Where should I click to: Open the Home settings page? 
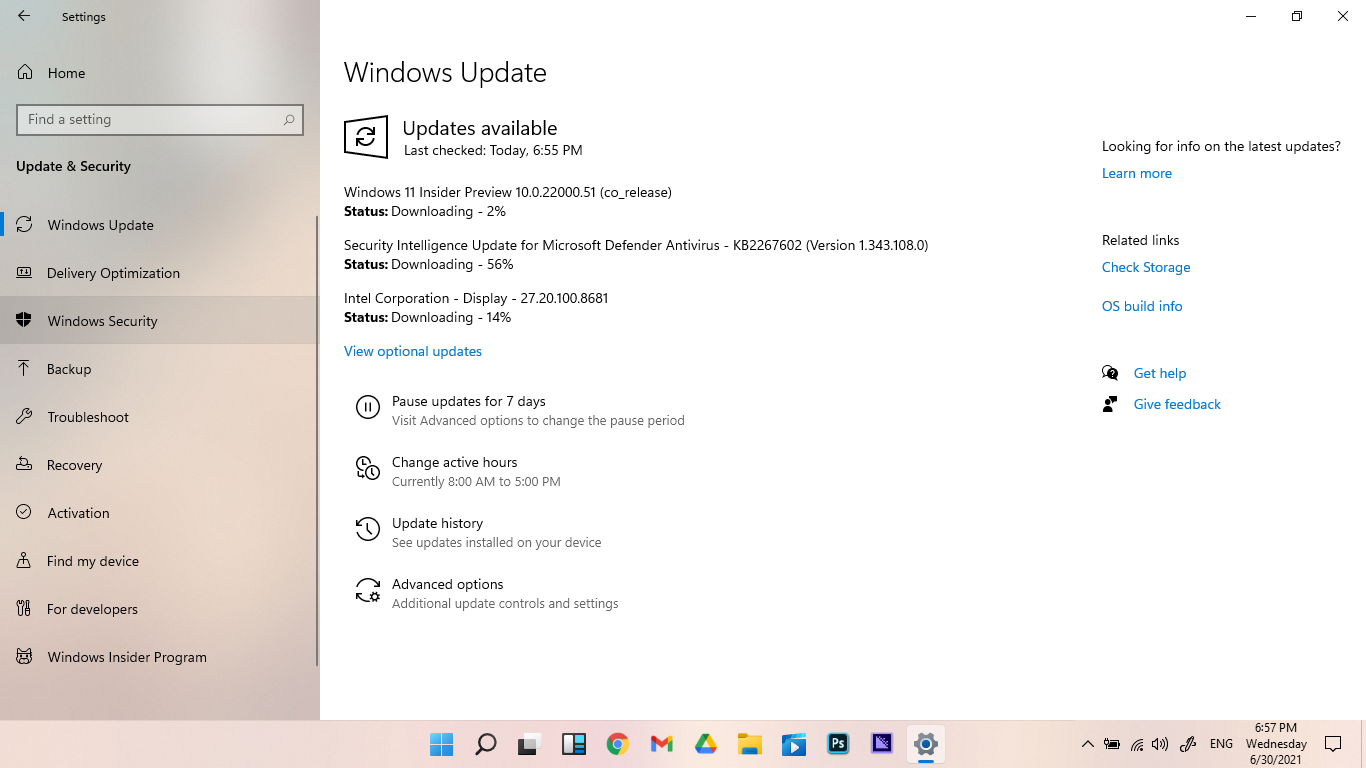pyautogui.click(x=160, y=73)
